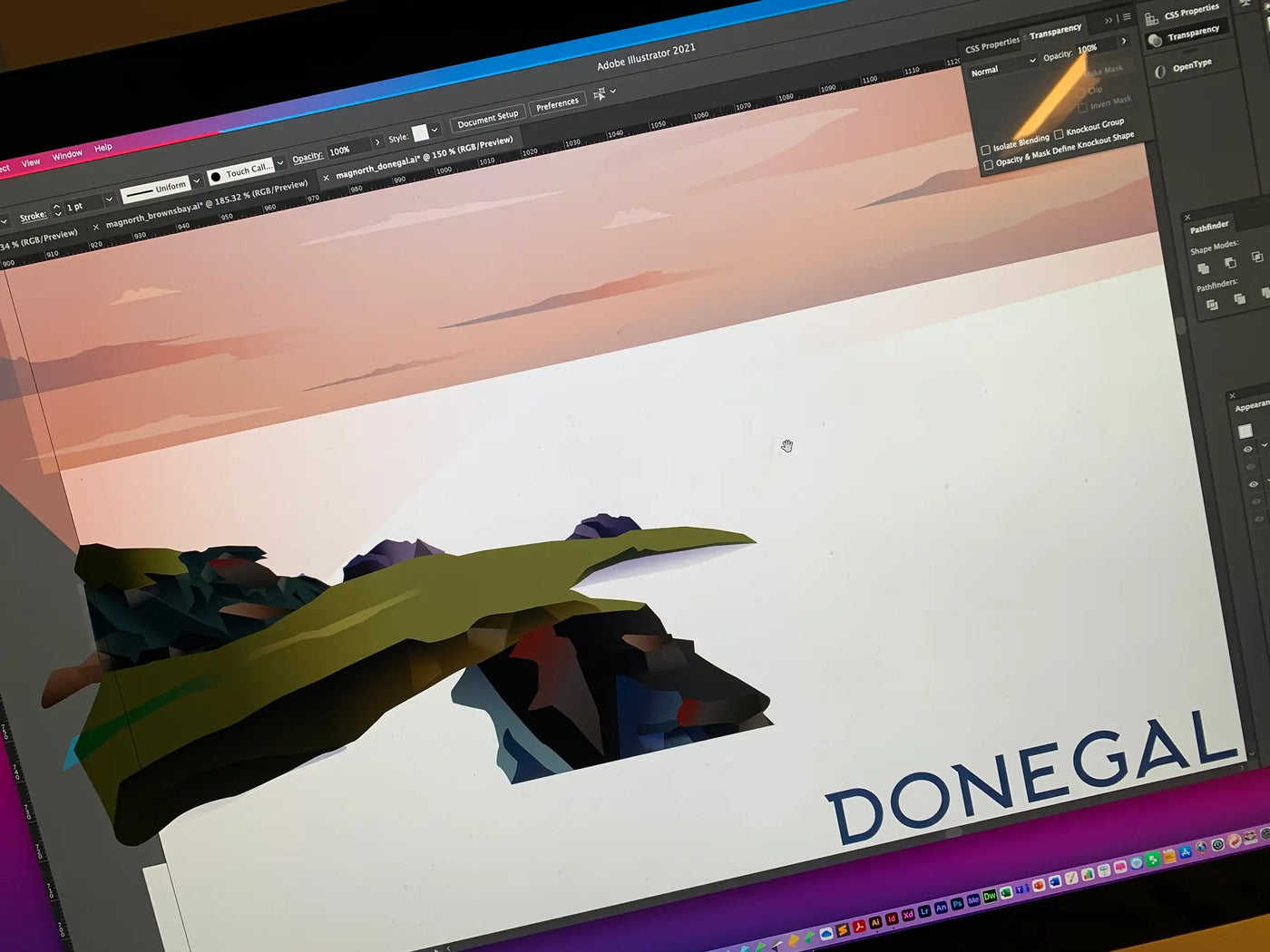Open the Touch Call brush definition dropdown
The width and height of the screenshot is (1270, 952).
280,162
